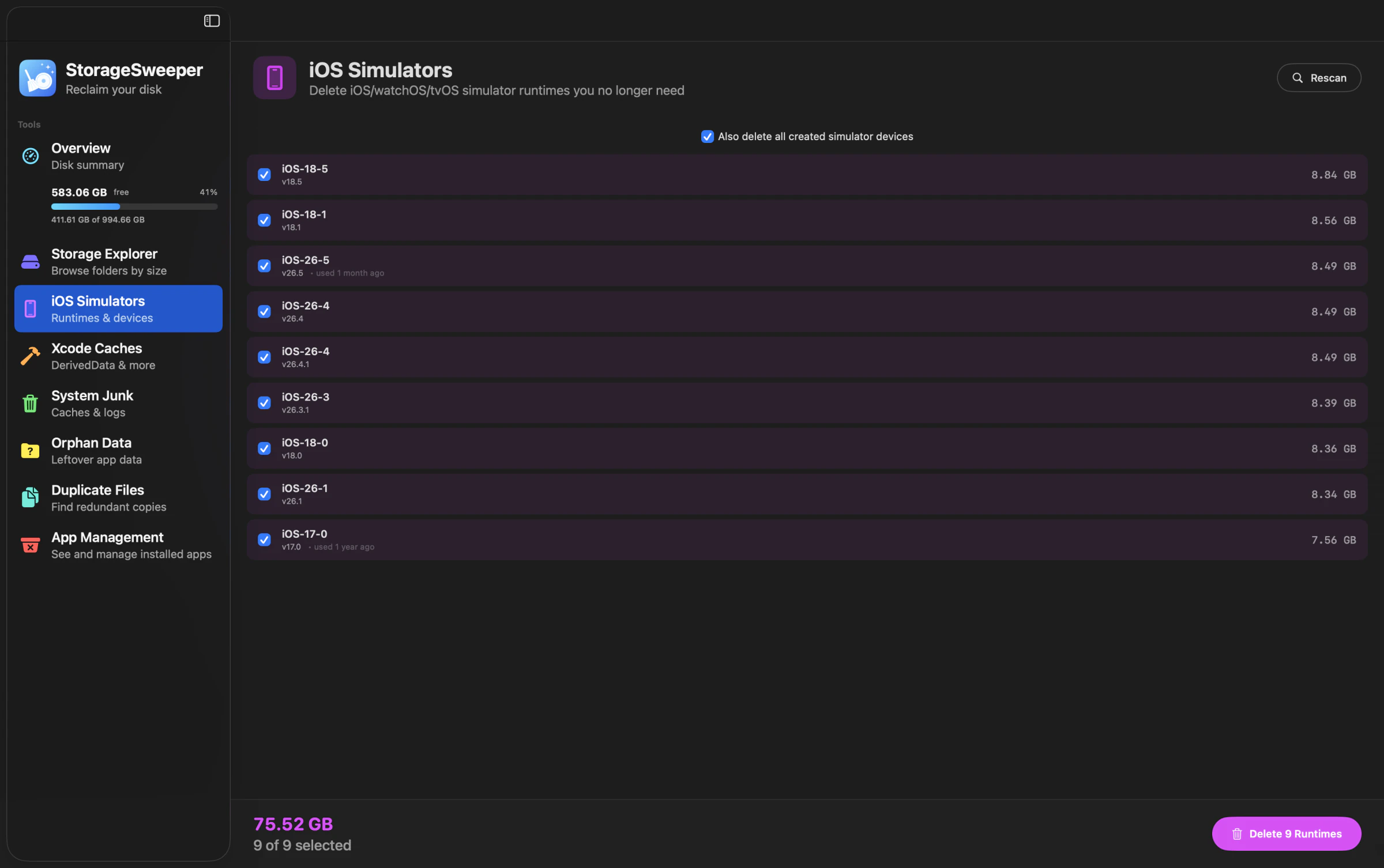Deselect the iOS-26-4 v26.4 checkbox
The image size is (1384, 868).
264,311
